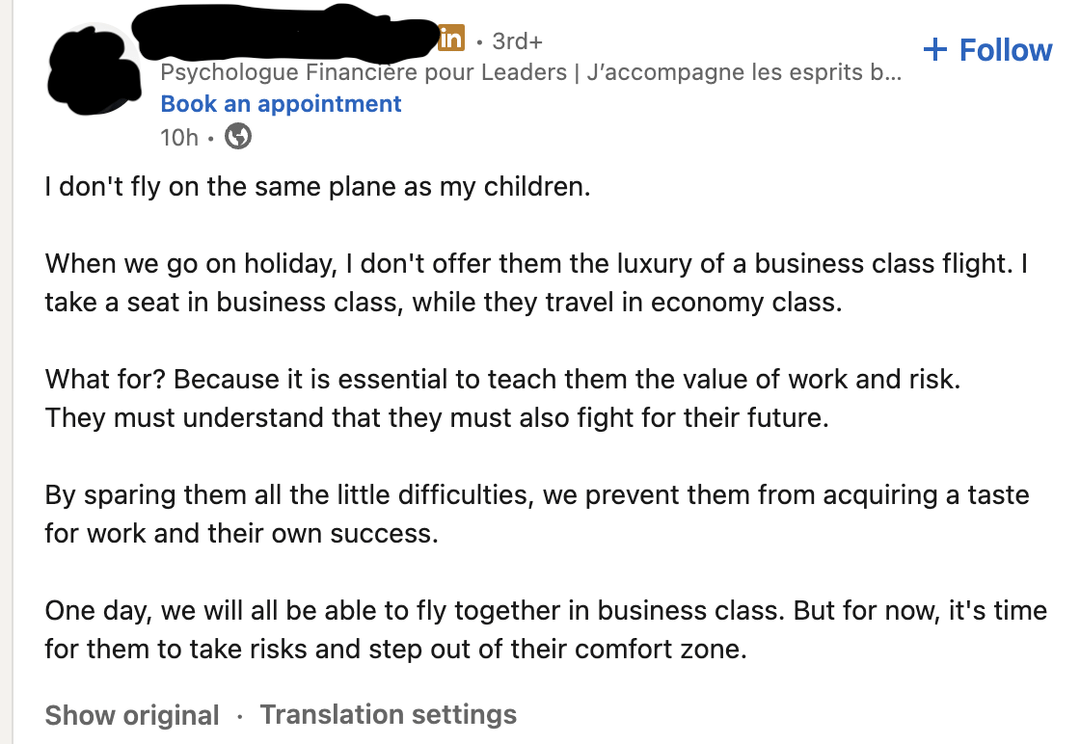The width and height of the screenshot is (1080, 744).
Task: Click the opening line about flying with children
Action: tap(317, 187)
